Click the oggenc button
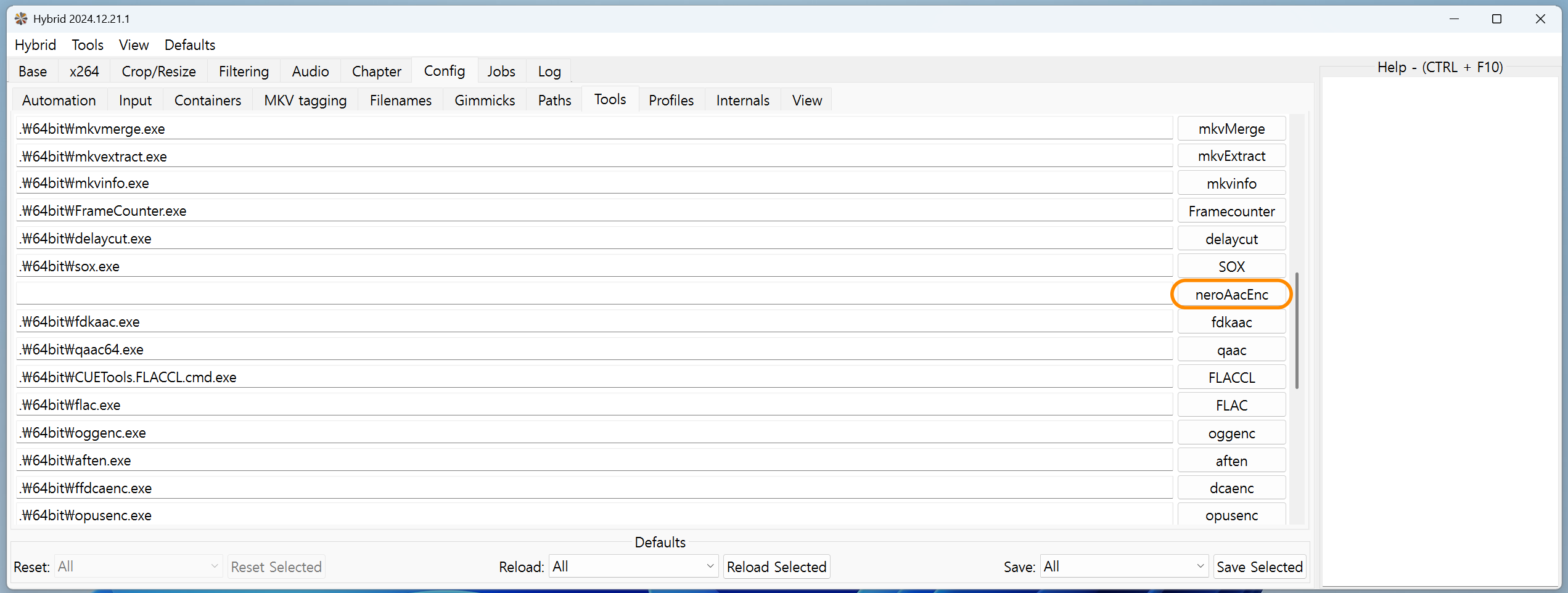This screenshot has height=593, width=1568. click(1231, 433)
